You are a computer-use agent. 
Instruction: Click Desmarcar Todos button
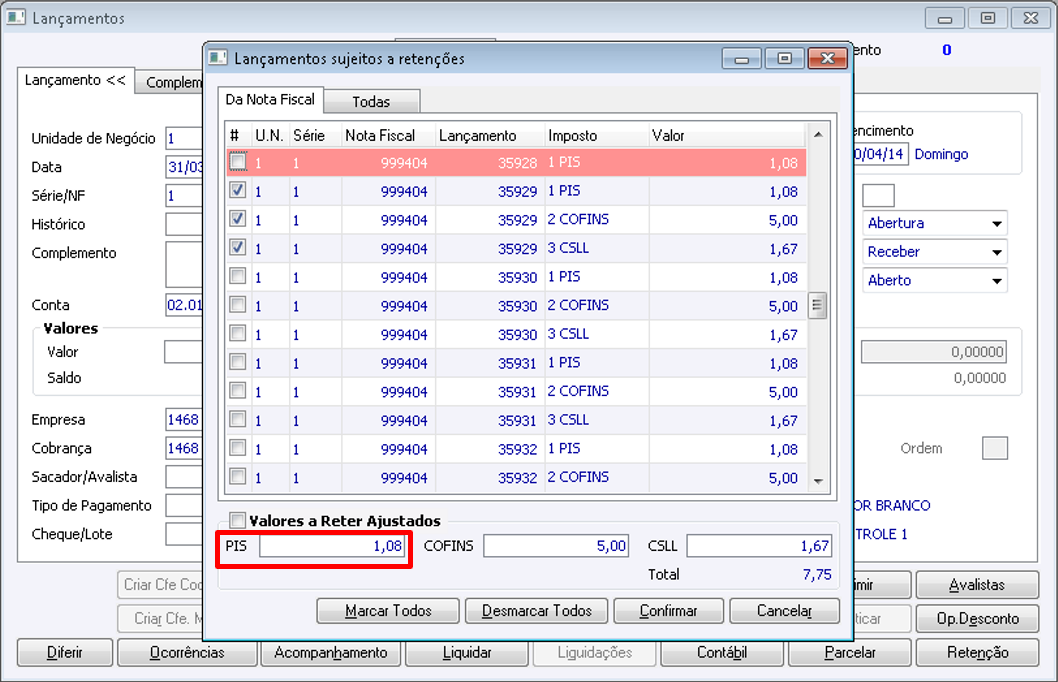click(x=536, y=611)
